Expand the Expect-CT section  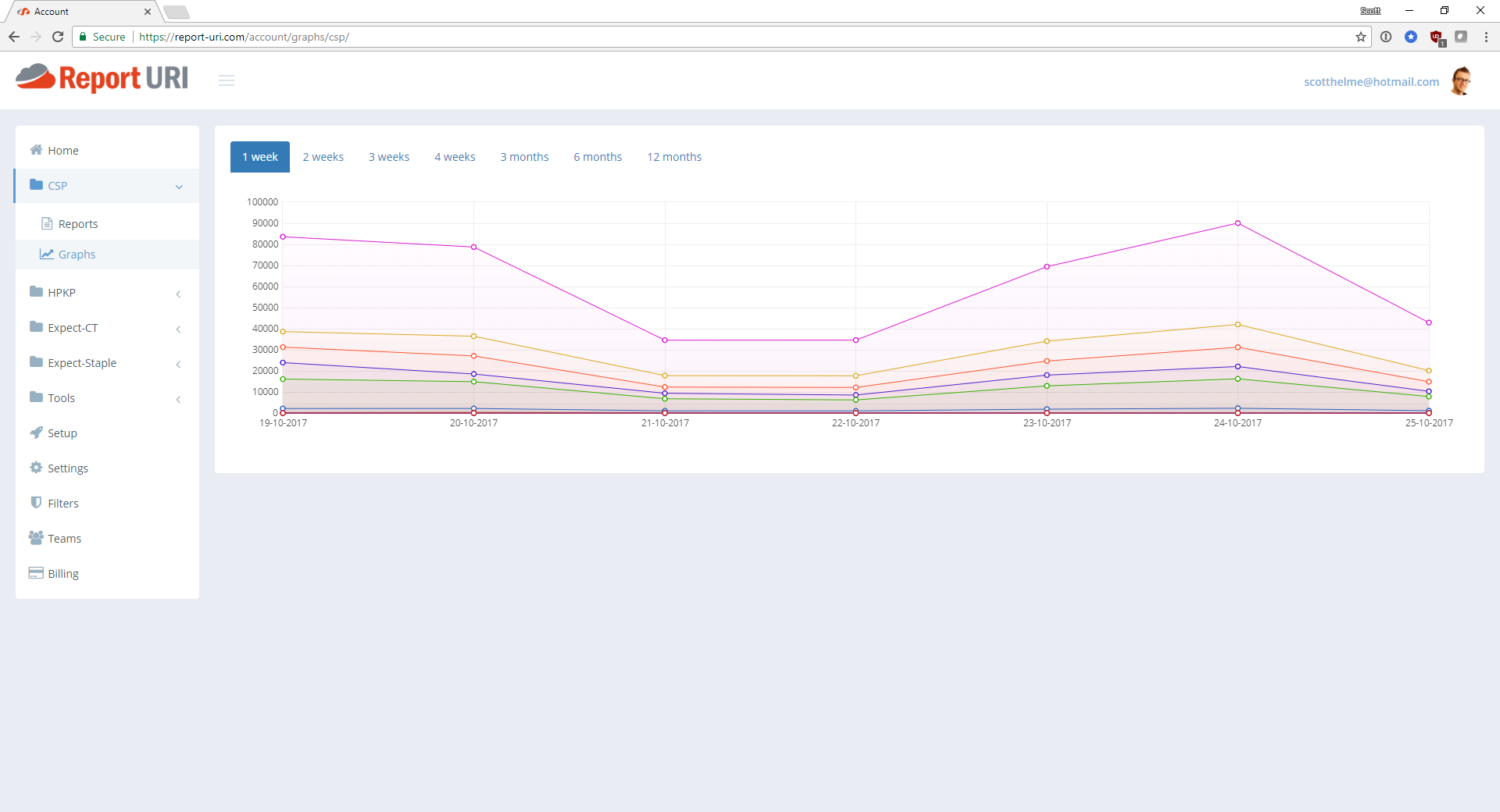pyautogui.click(x=178, y=329)
